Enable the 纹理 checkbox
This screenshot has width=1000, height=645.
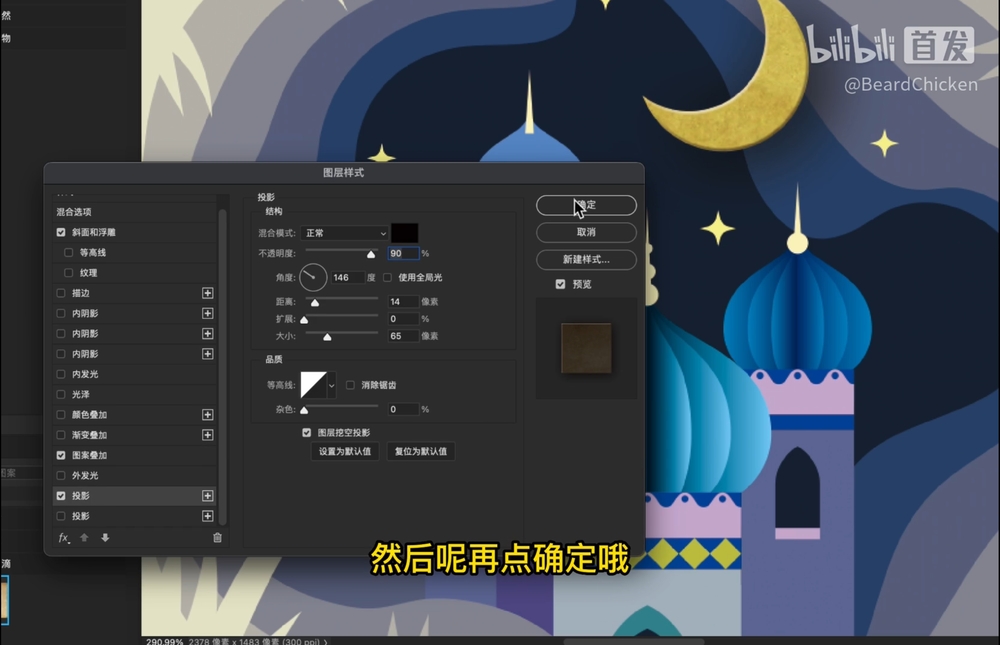(x=69, y=273)
